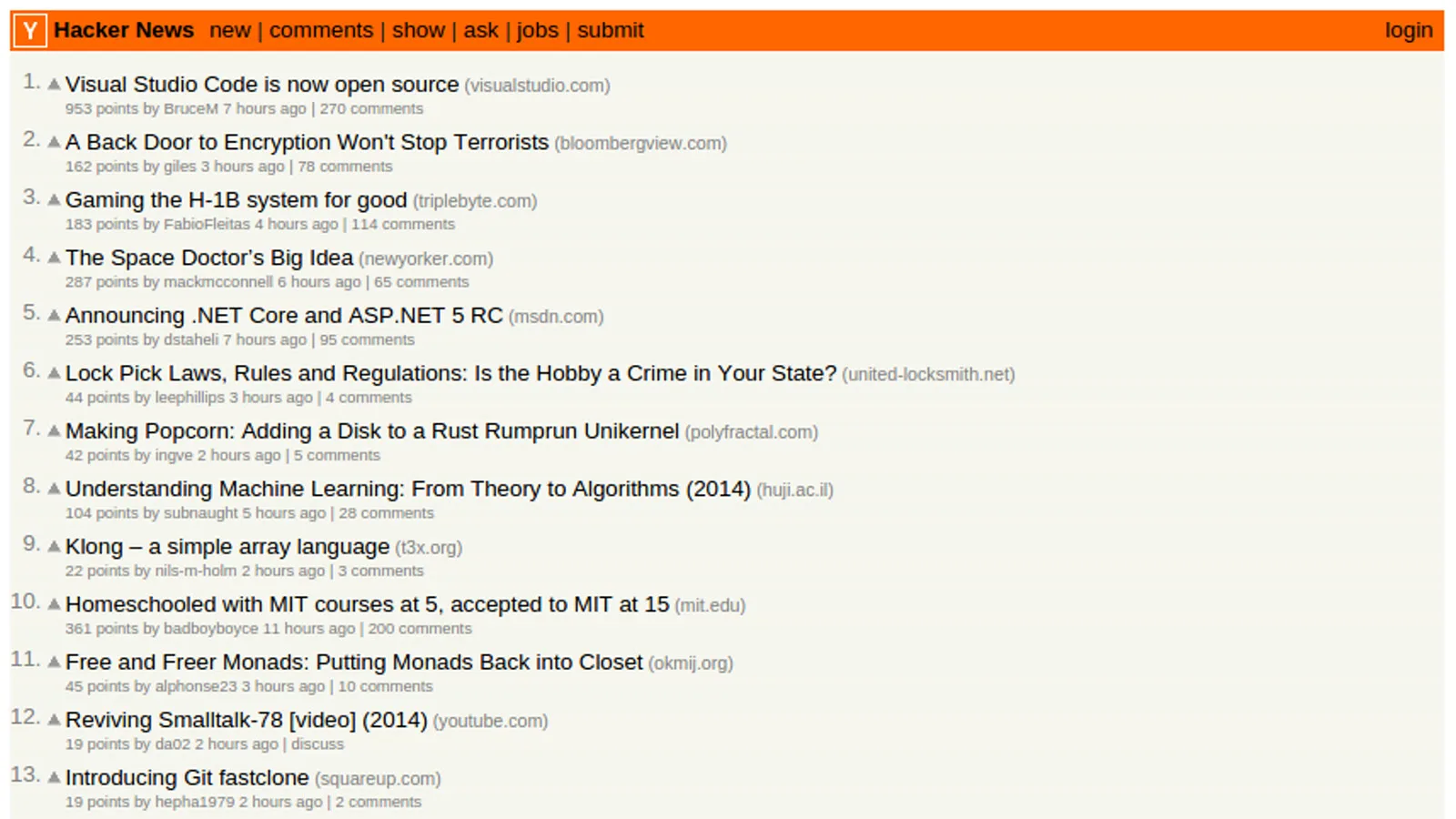This screenshot has width=1456, height=819.
Task: Upvote The Space Doctor's Big Idea
Action: point(55,258)
